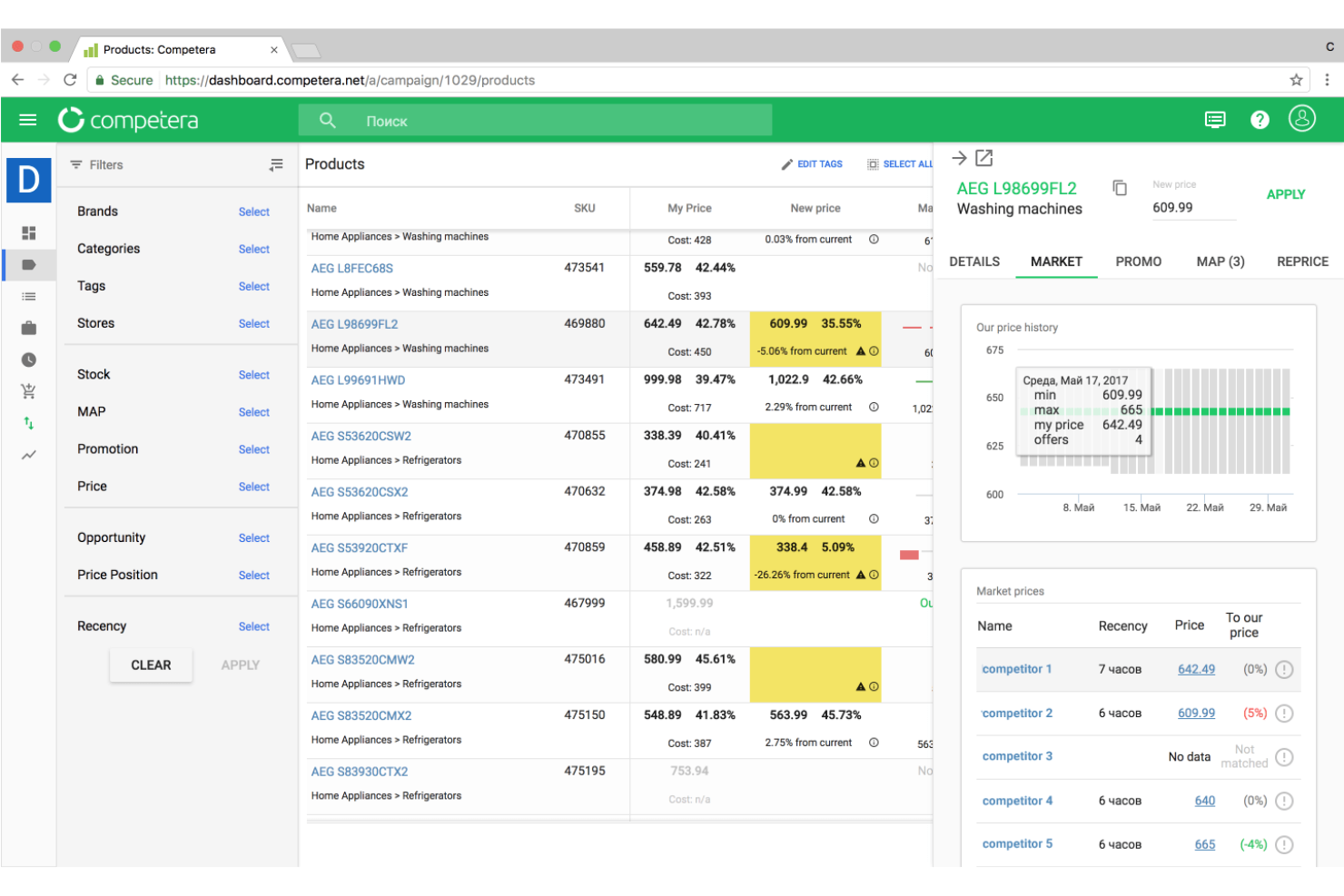Open the user account icon in the header
1344x896 pixels.
click(1302, 119)
